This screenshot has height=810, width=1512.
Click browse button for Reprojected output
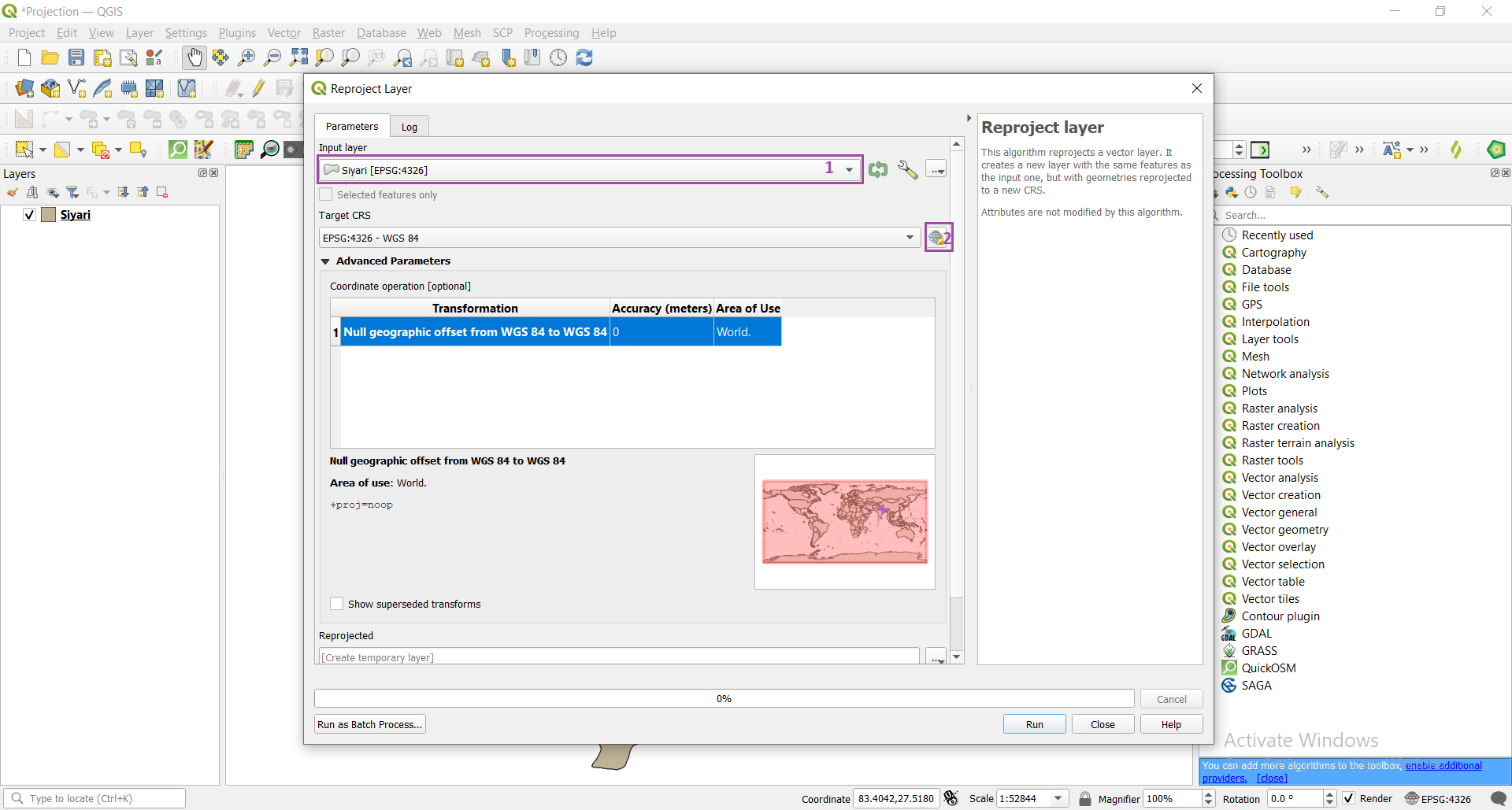pyautogui.click(x=936, y=657)
